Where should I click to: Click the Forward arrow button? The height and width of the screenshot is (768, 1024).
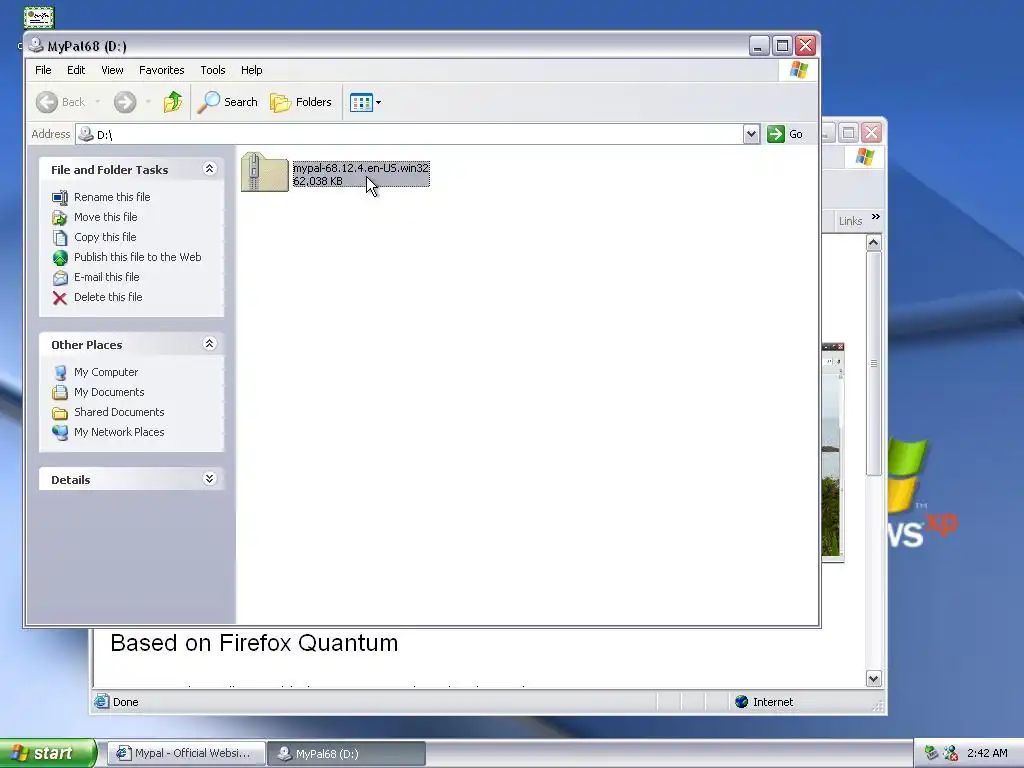(x=125, y=102)
